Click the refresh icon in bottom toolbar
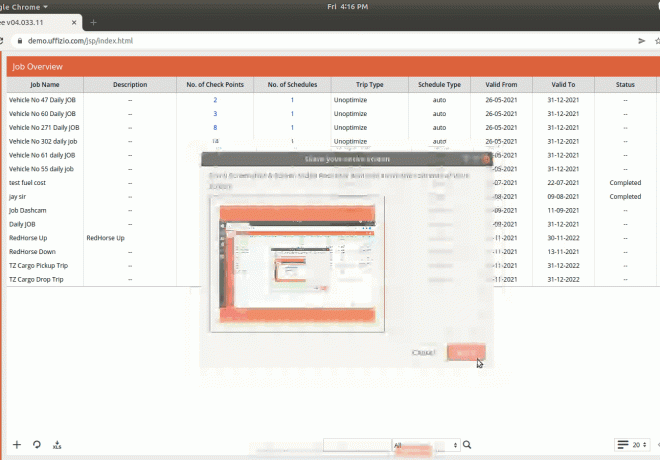Viewport: 660px width, 460px height. pyautogui.click(x=37, y=444)
